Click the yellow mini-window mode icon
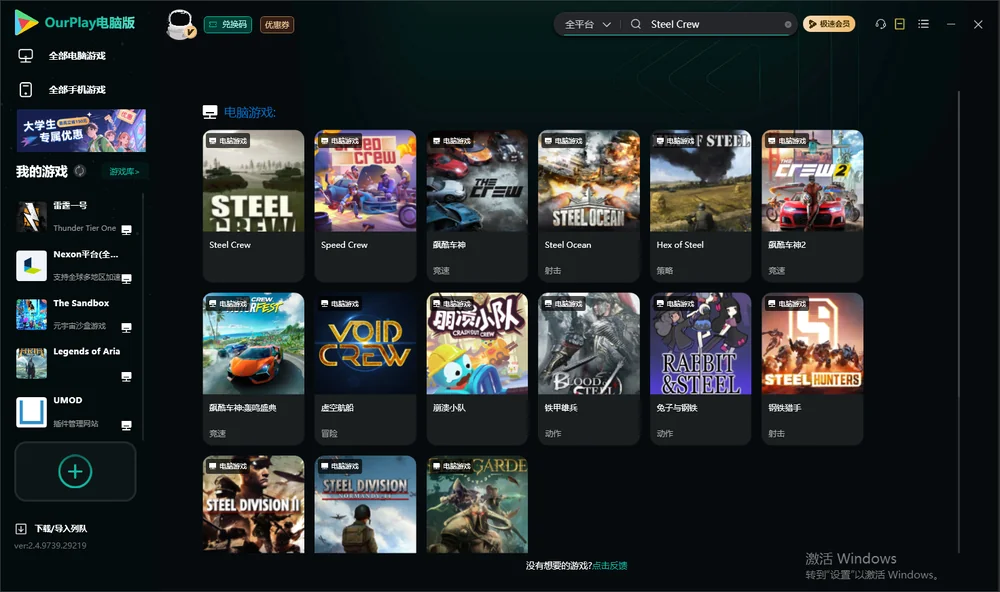Viewport: 1000px width, 592px height. (900, 24)
